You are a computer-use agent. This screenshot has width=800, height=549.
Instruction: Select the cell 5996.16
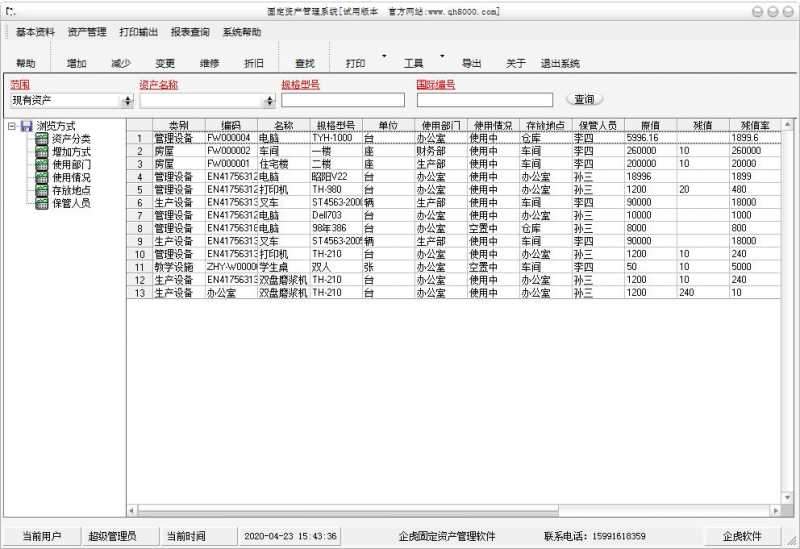tap(651, 138)
